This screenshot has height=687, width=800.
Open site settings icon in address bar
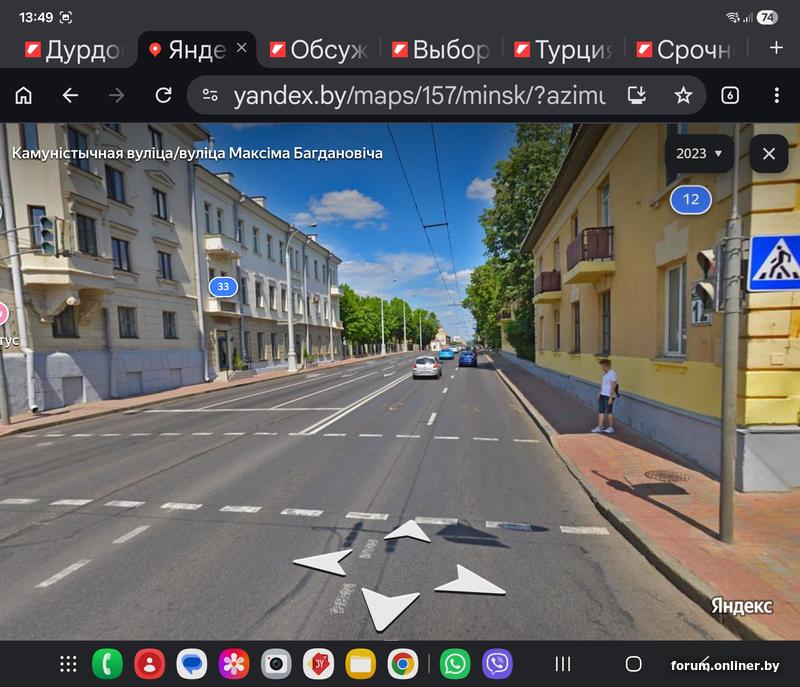[x=210, y=95]
